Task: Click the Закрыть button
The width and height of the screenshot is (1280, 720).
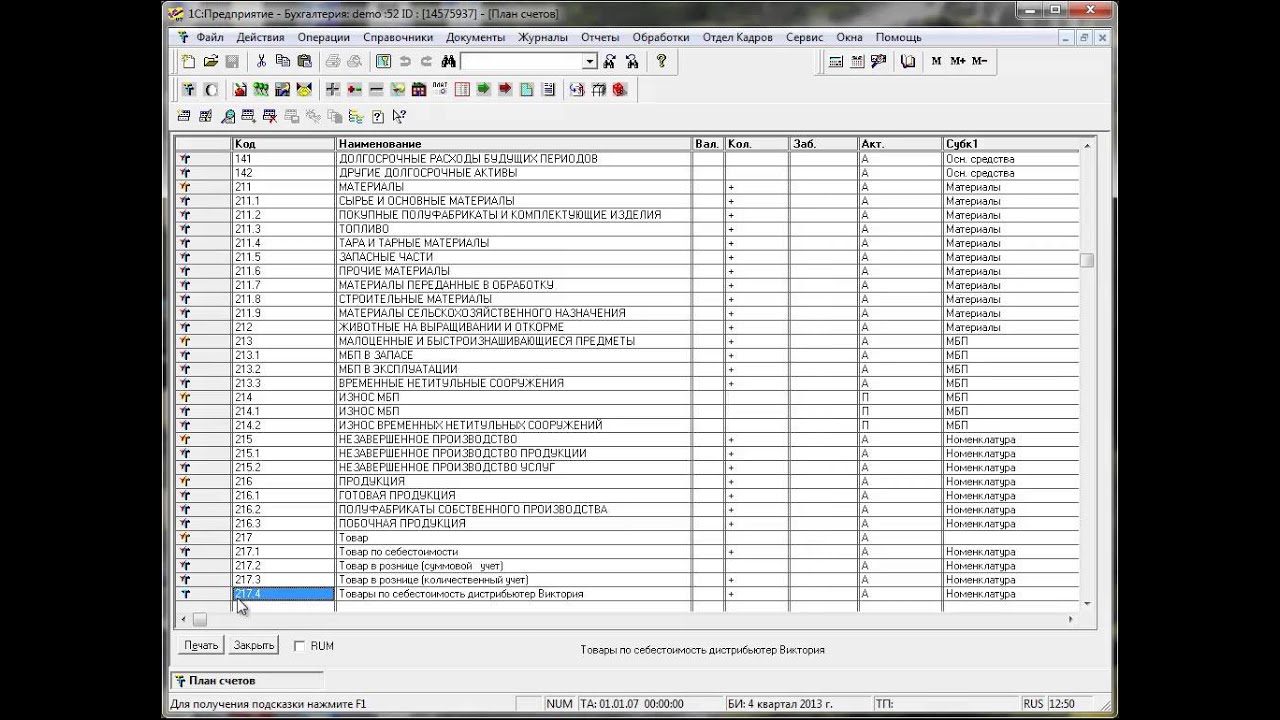Action: 254,646
